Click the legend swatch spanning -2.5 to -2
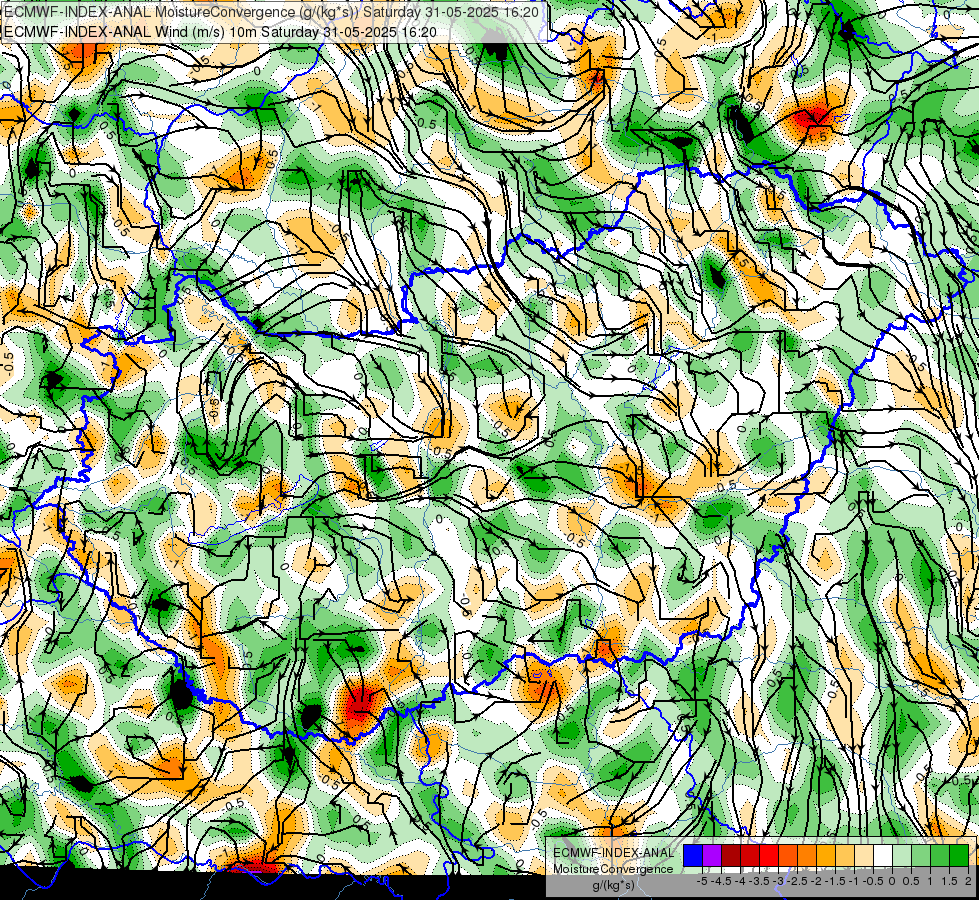 pos(807,856)
